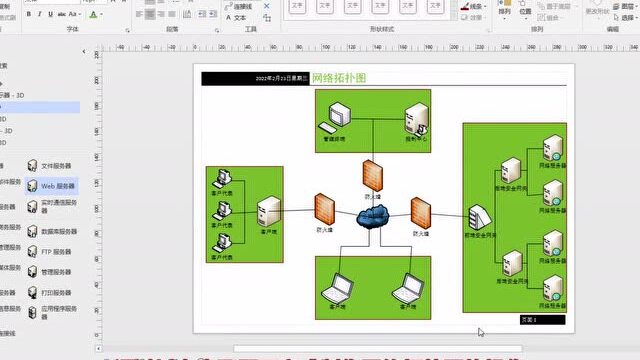Click the title 网络拓扑图 on the drawing
640x360 pixels.
339,78
